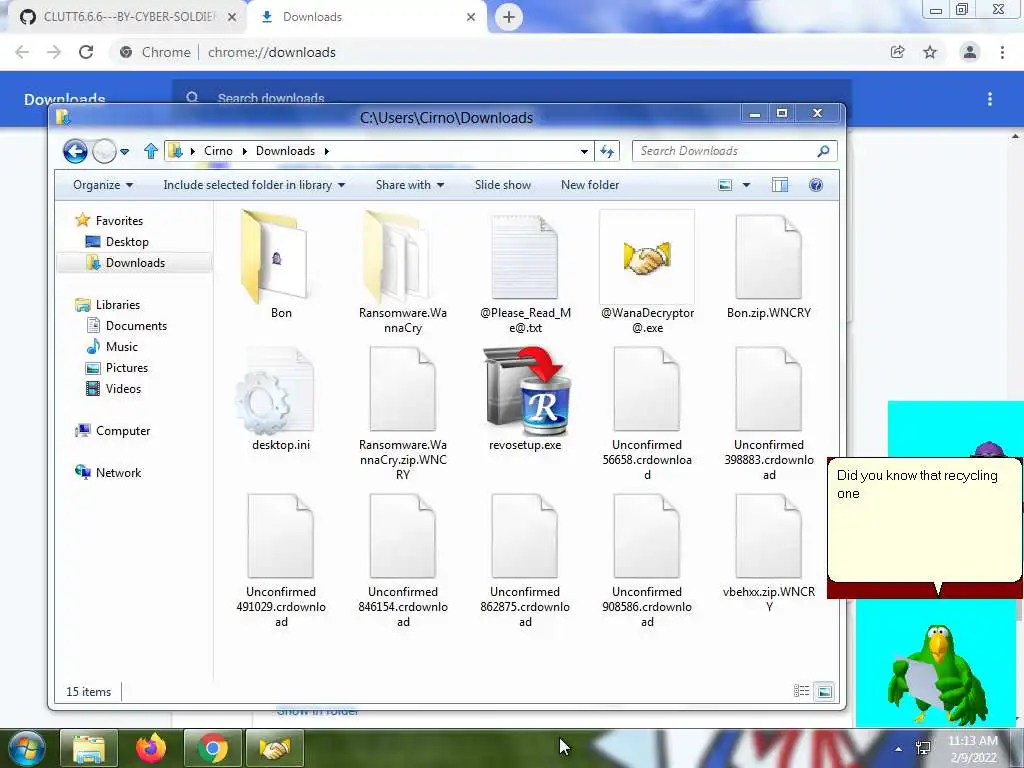Open WanaDecryptor from the taskbar
The width and height of the screenshot is (1024, 768).
tap(274, 748)
